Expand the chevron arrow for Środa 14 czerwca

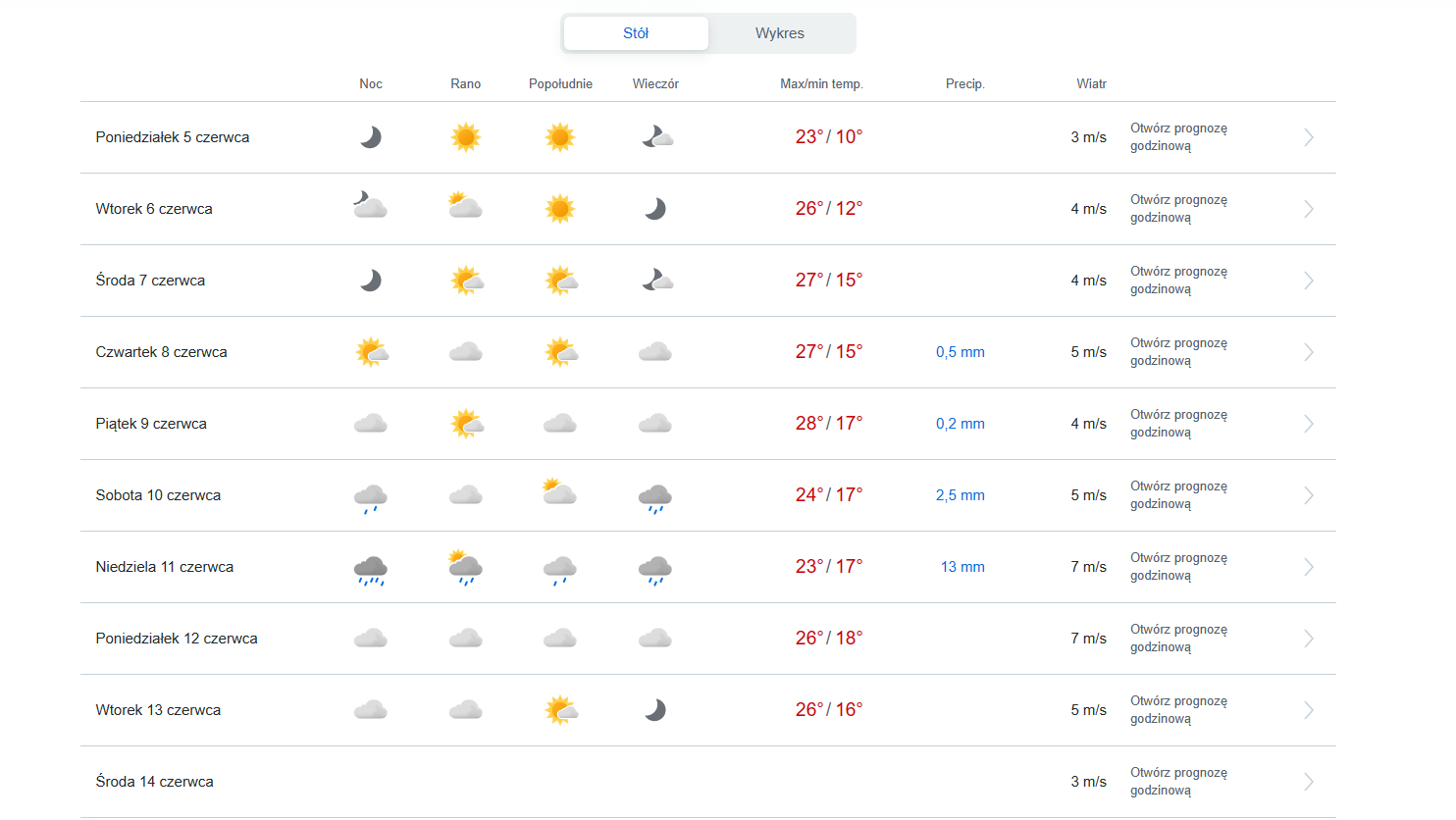[x=1309, y=782]
